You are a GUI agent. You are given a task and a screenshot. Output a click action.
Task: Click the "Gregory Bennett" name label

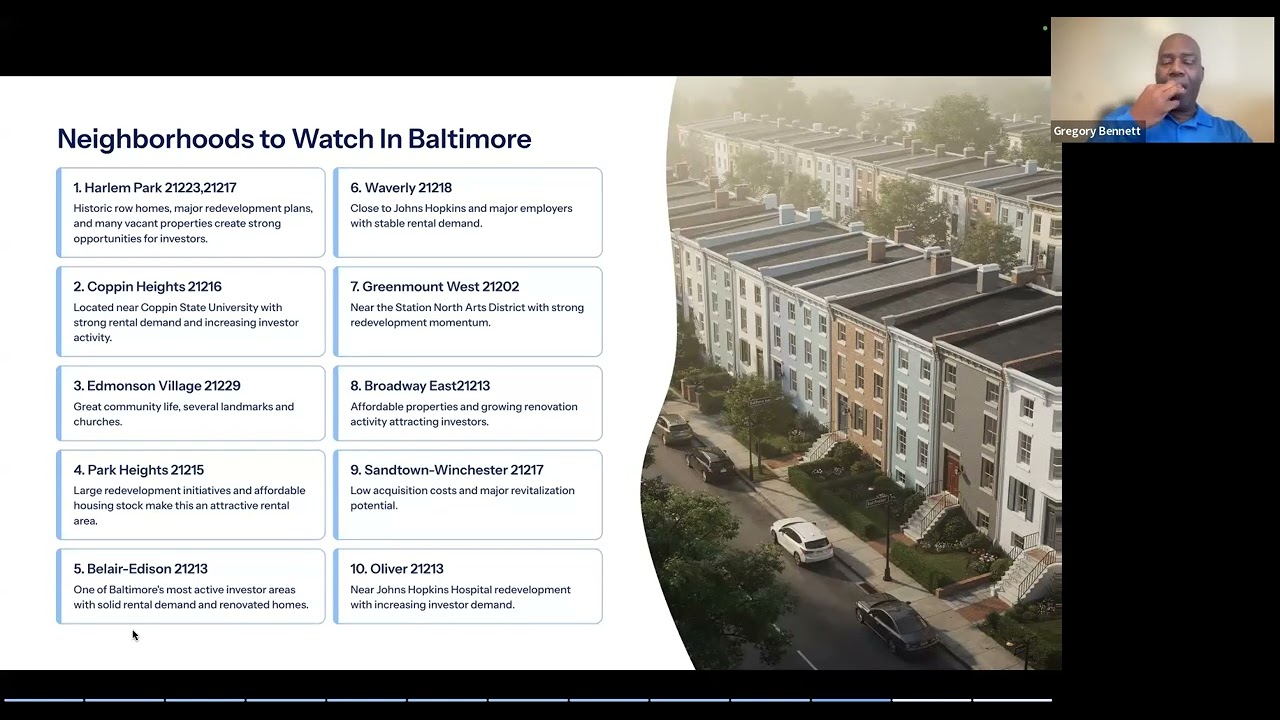[x=1097, y=131]
